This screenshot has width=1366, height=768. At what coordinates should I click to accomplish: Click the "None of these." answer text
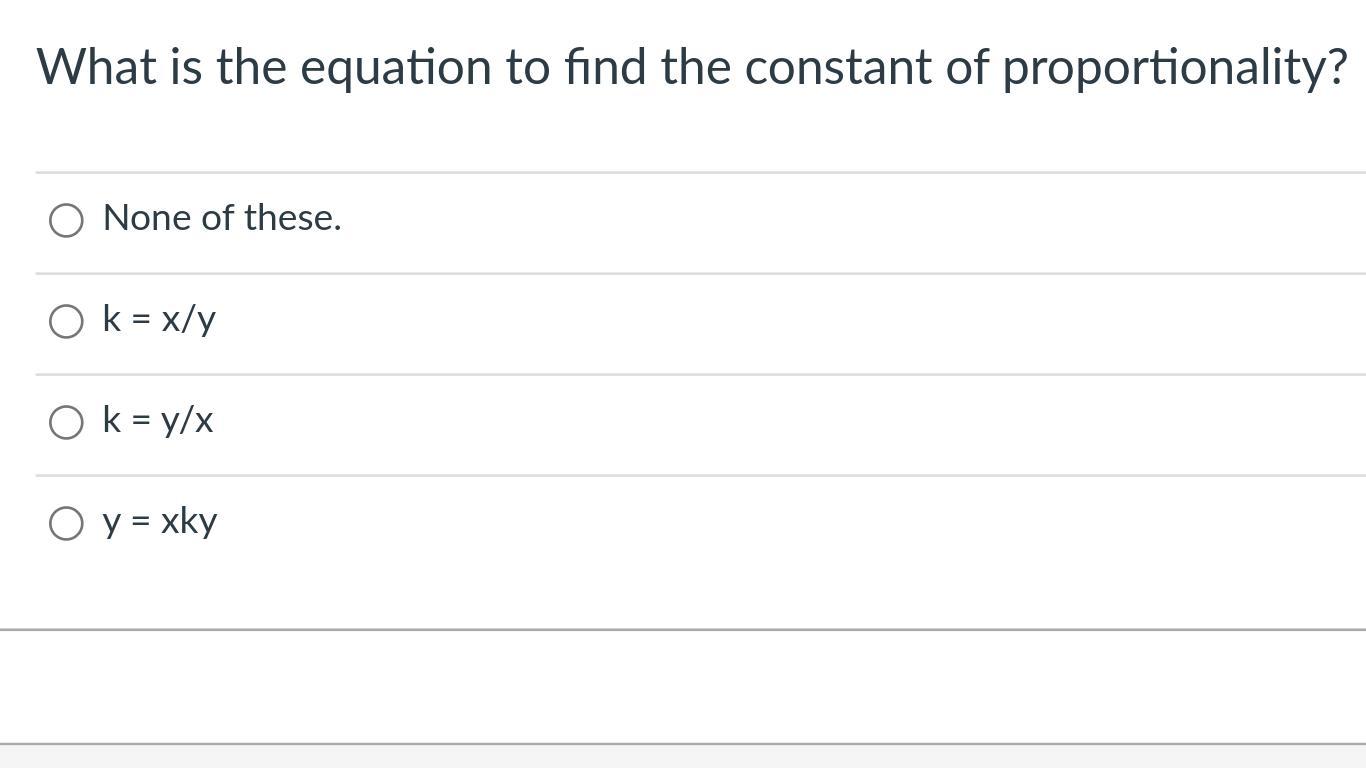coord(222,218)
